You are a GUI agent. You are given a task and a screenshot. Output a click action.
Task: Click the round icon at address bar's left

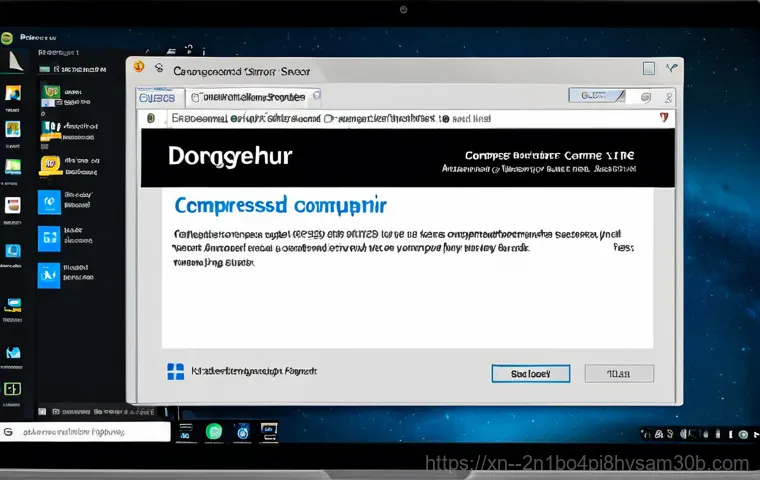coord(151,118)
